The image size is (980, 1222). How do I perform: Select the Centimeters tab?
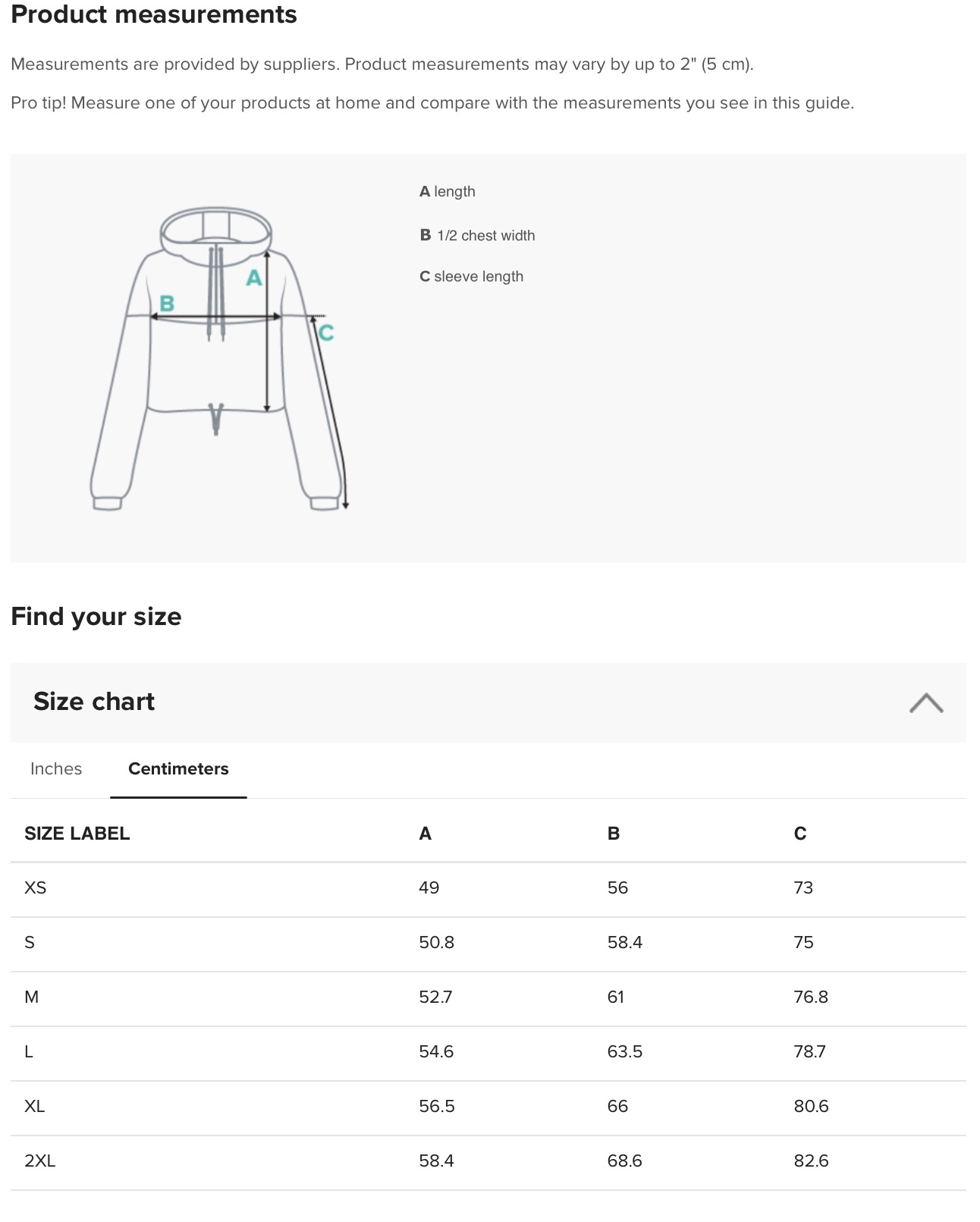pos(177,768)
